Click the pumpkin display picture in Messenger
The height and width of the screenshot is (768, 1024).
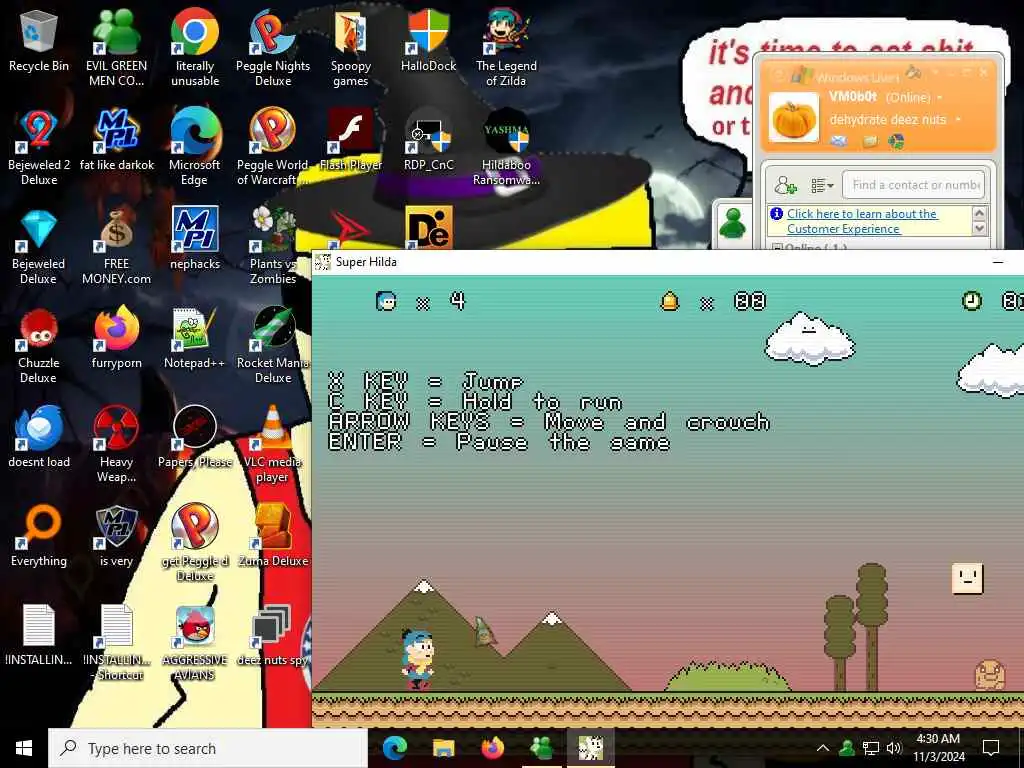[793, 118]
